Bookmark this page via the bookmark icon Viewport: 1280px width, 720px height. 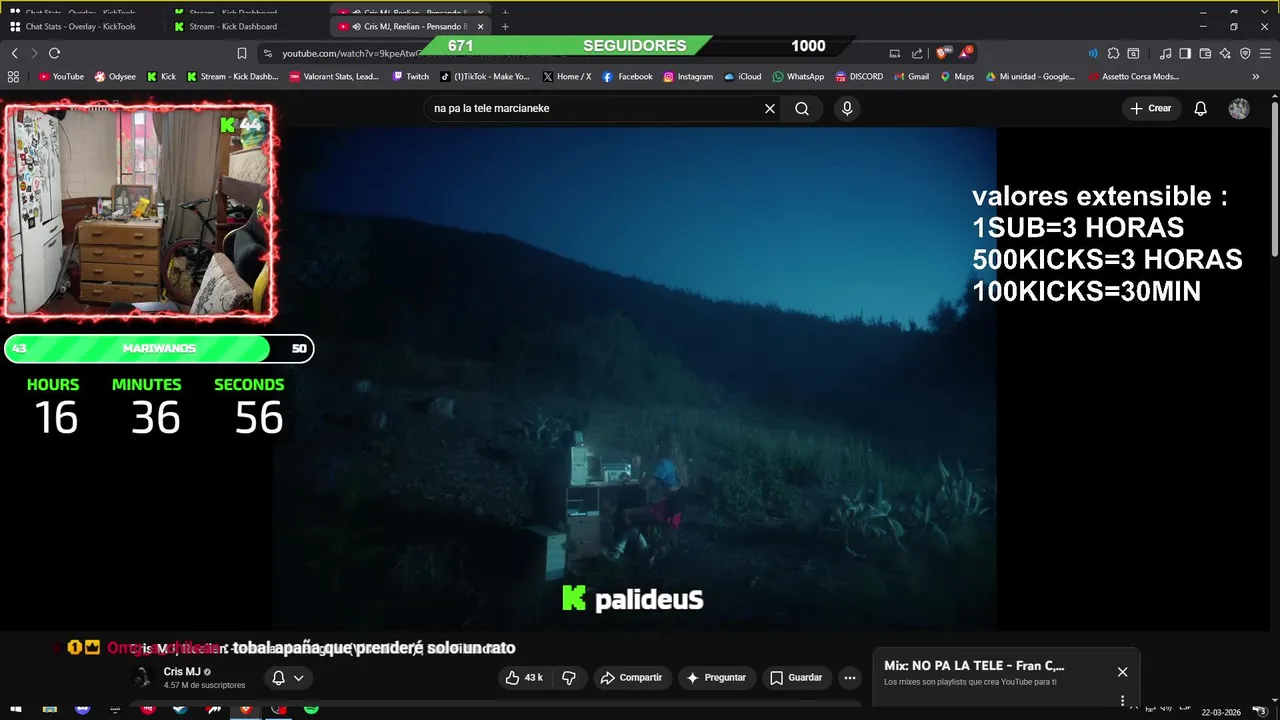point(242,53)
